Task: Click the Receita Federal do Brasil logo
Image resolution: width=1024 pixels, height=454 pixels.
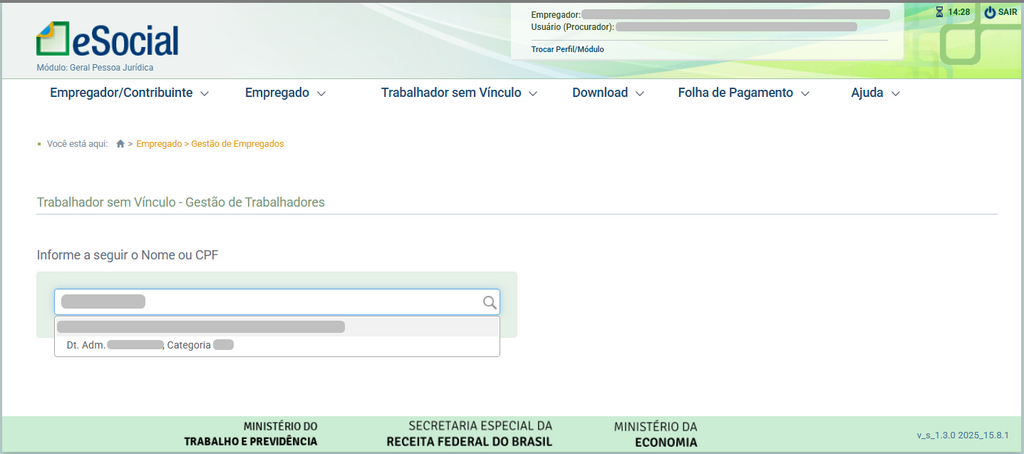Action: [469, 434]
